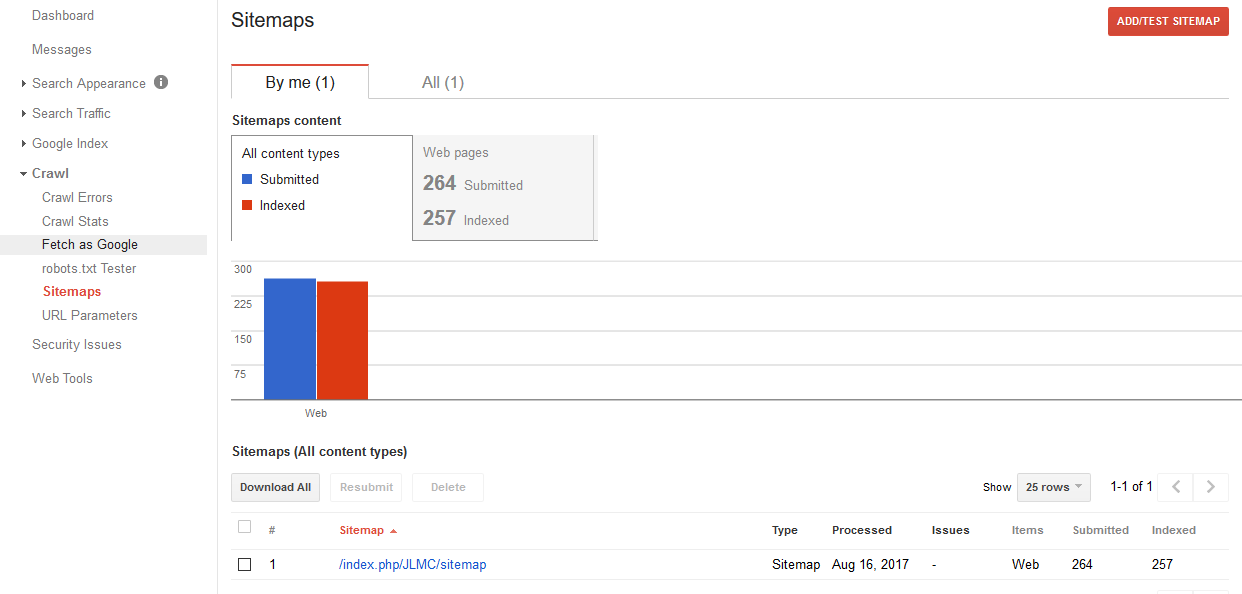Go to previous page arrow

coord(1176,487)
